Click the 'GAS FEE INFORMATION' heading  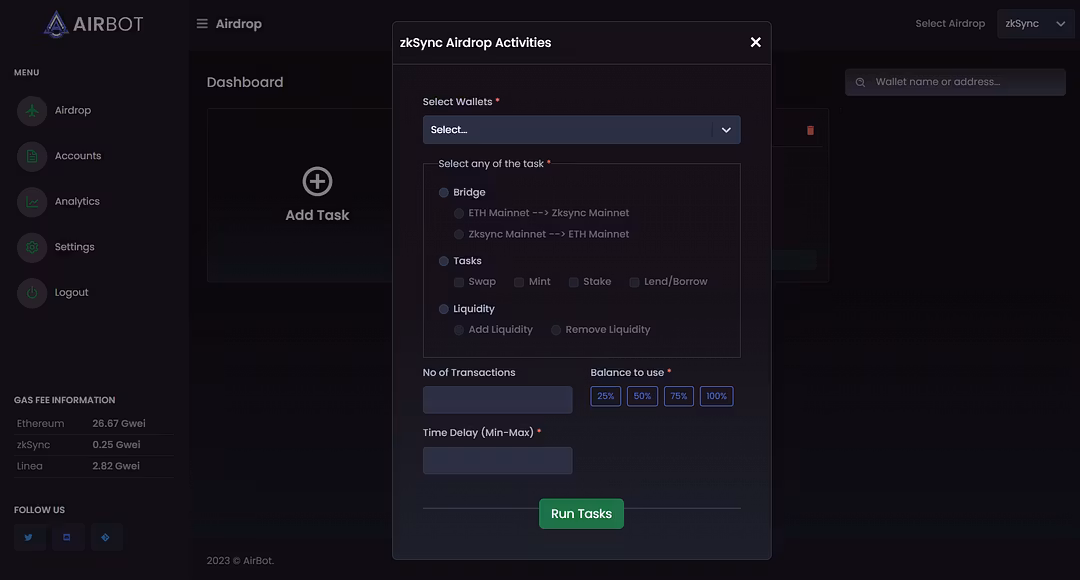coord(65,400)
